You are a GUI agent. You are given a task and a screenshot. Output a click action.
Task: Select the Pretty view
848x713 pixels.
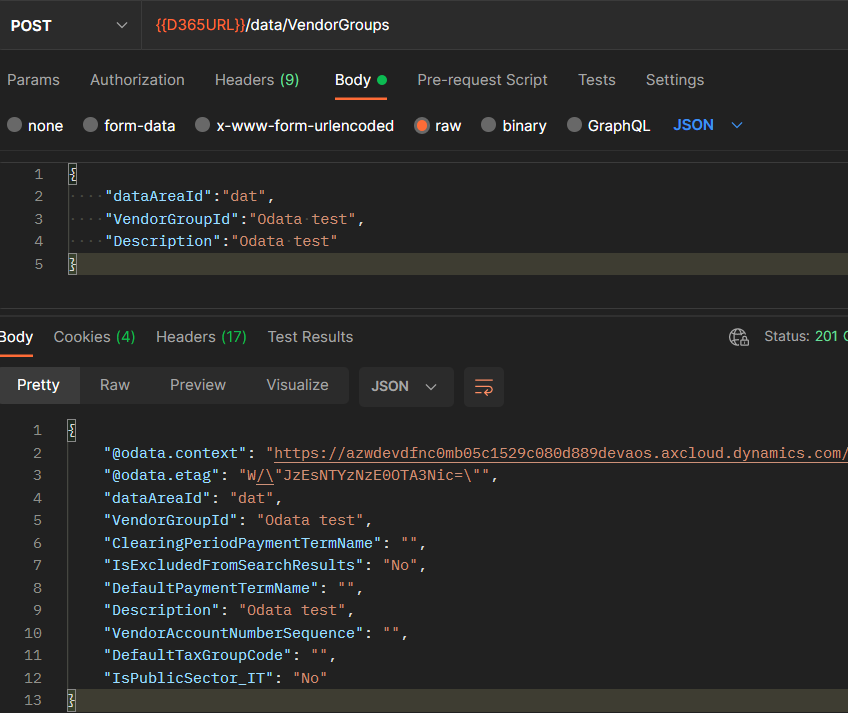point(38,385)
